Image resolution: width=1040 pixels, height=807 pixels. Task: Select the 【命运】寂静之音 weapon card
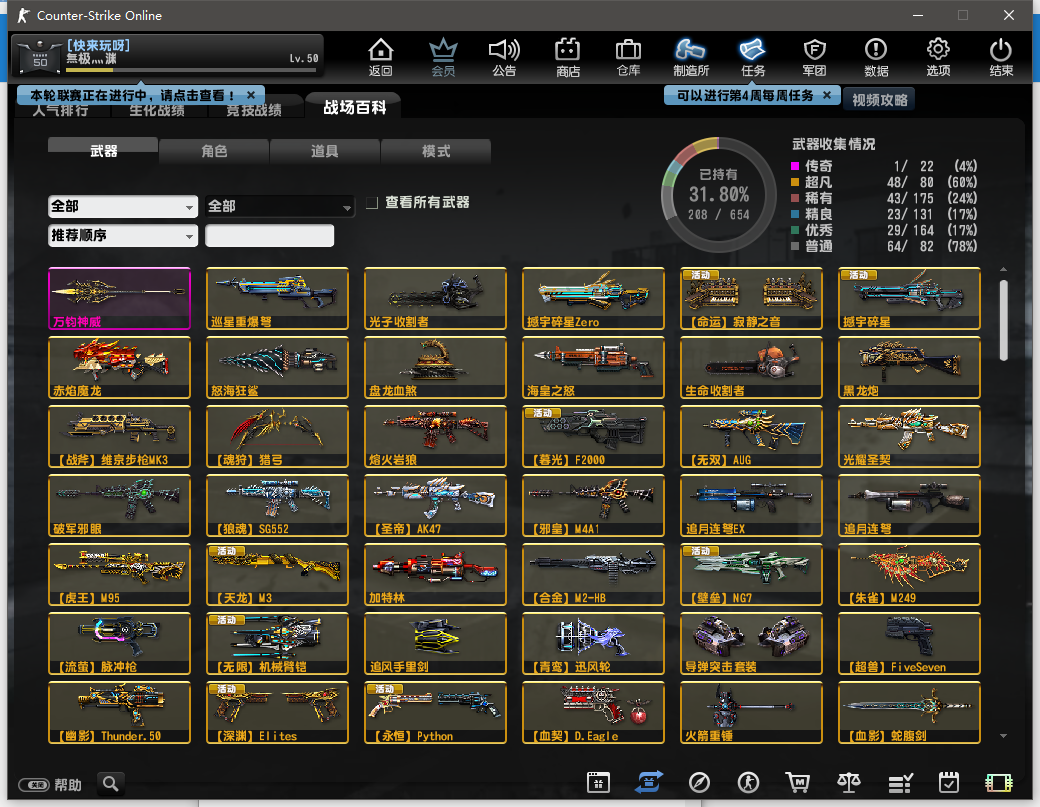[751, 298]
